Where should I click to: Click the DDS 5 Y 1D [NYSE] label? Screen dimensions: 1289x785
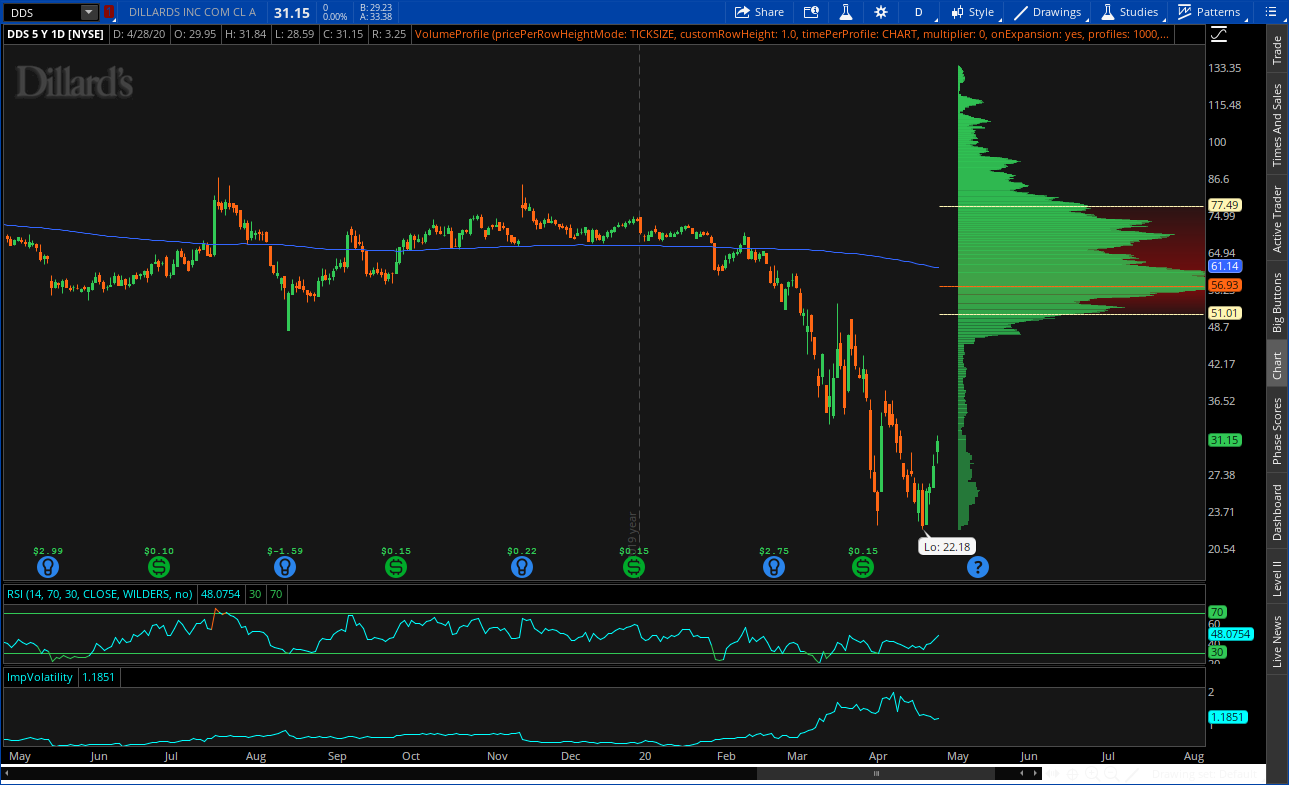55,34
